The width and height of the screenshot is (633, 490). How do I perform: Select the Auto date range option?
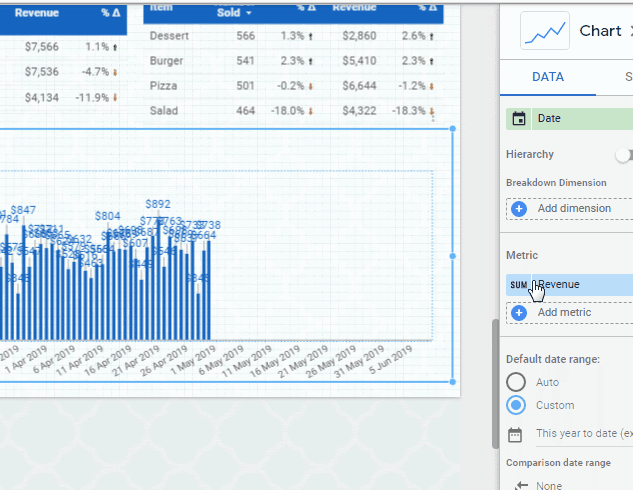click(x=516, y=382)
